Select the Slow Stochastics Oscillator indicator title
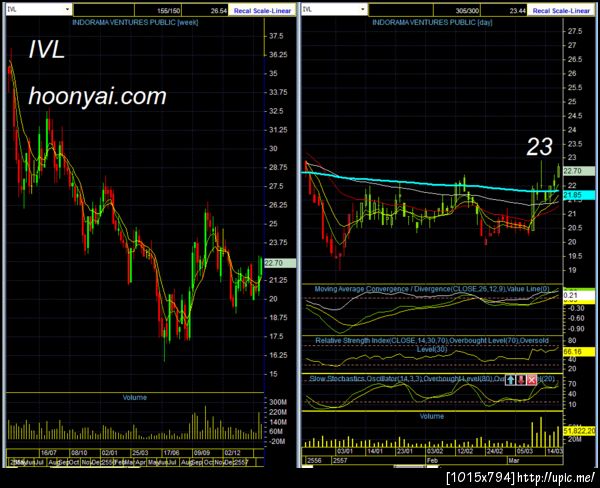Viewport: 600px width, 488px height. [x=432, y=379]
